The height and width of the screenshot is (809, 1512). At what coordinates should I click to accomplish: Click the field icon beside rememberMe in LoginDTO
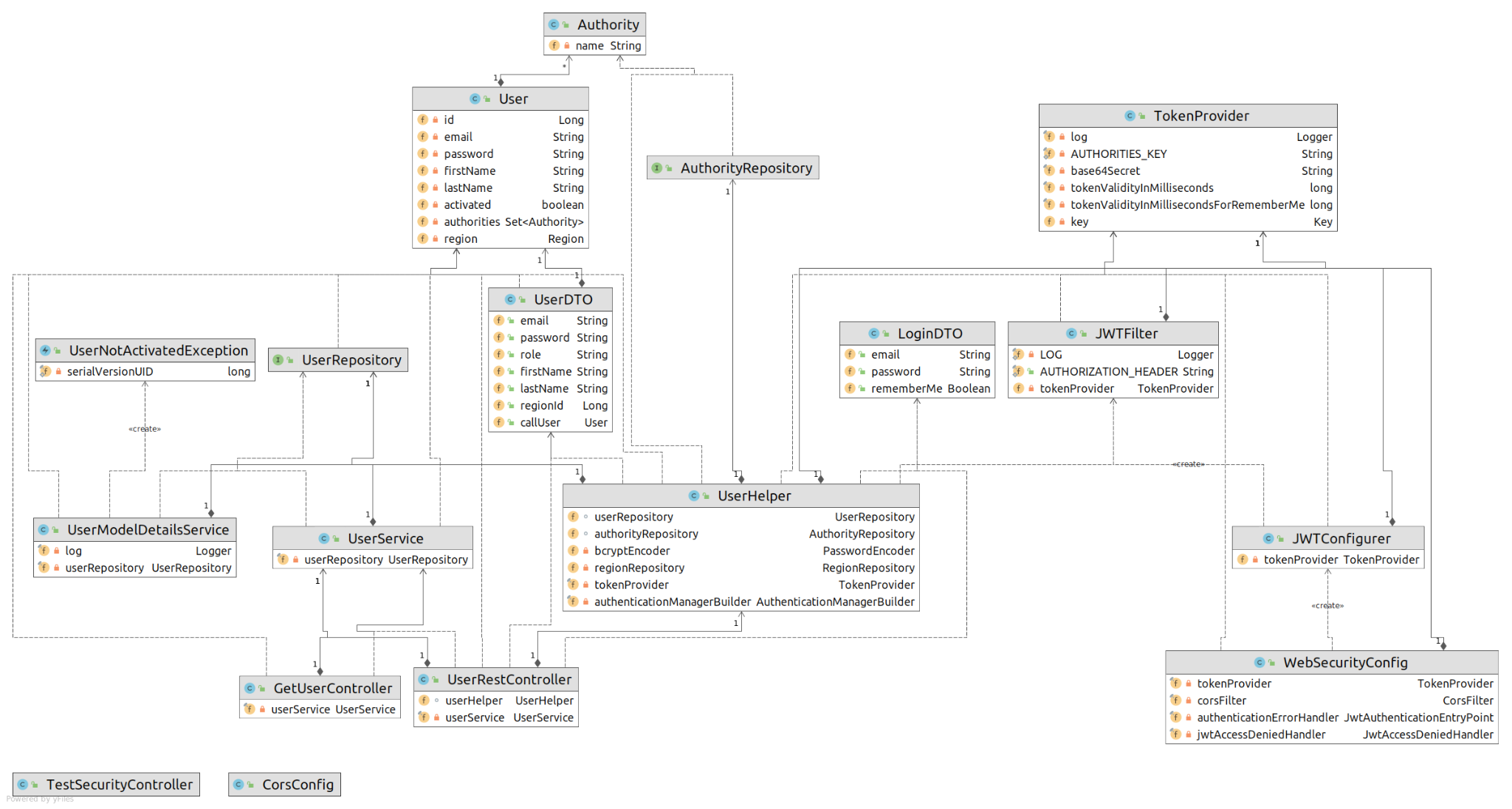click(x=850, y=388)
